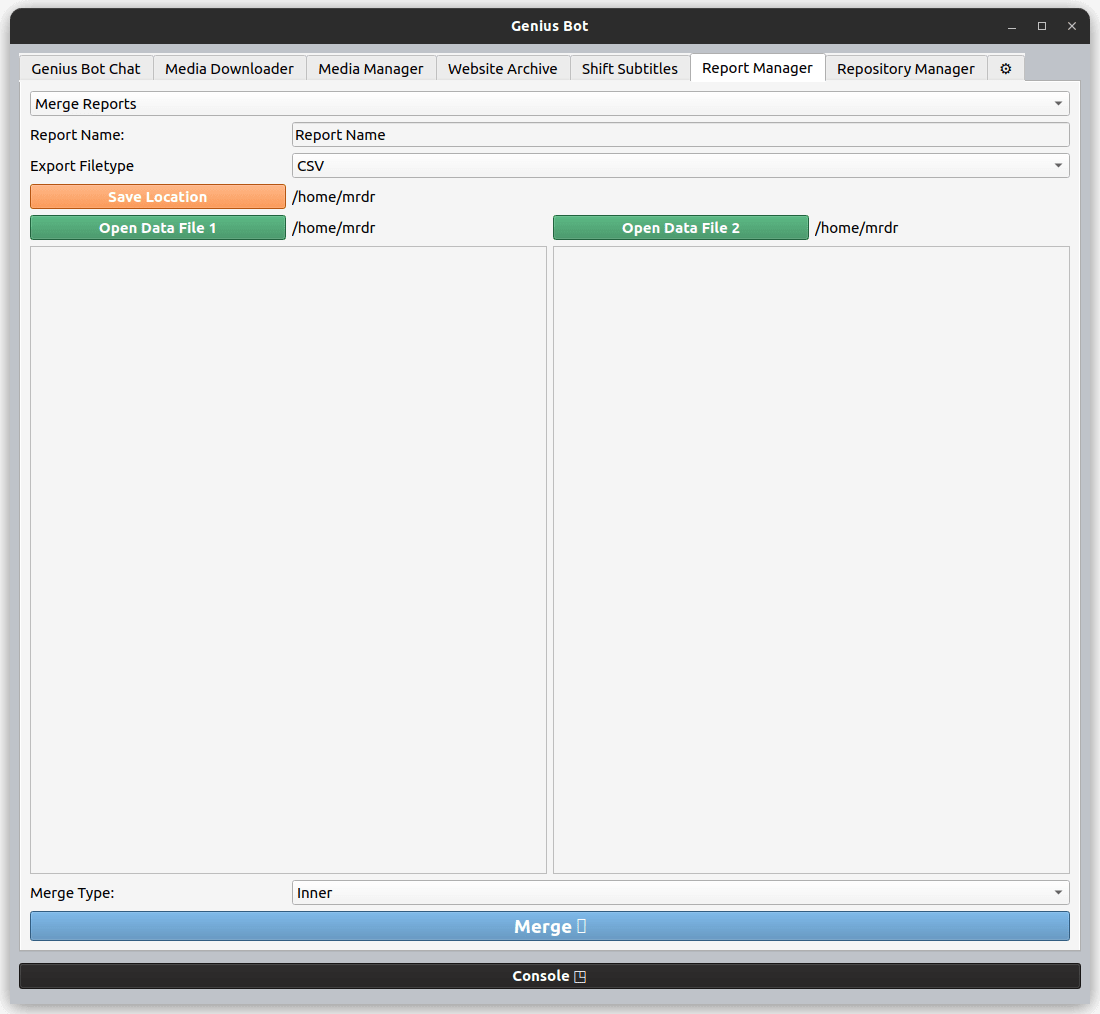This screenshot has width=1100, height=1014.
Task: Minimize the Genius Bot window
Action: [x=1012, y=27]
